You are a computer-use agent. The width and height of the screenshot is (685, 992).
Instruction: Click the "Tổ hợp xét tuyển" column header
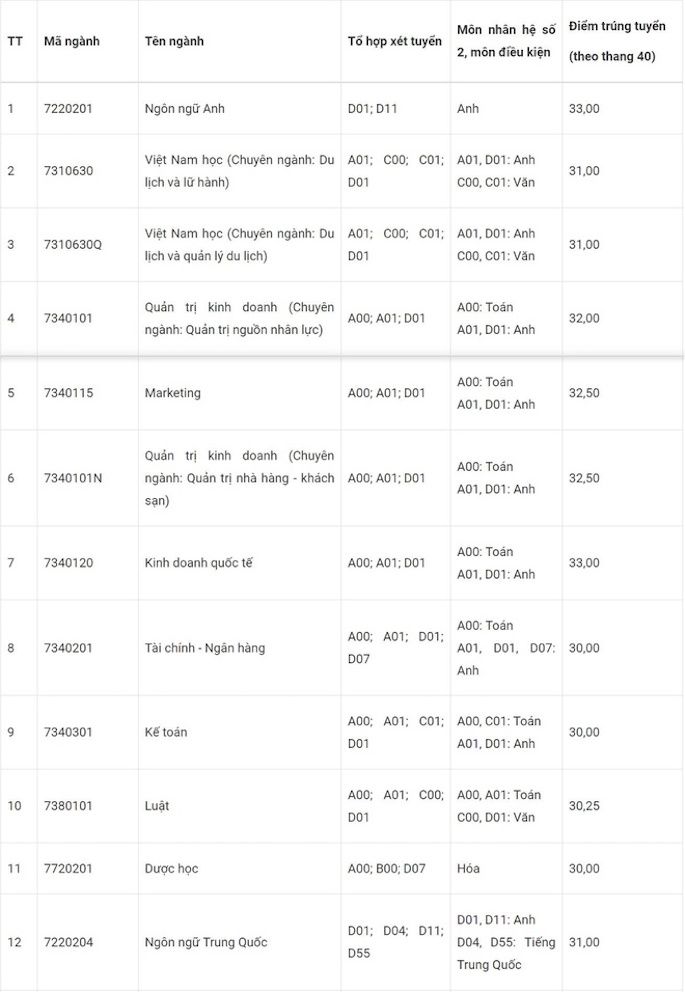point(394,41)
